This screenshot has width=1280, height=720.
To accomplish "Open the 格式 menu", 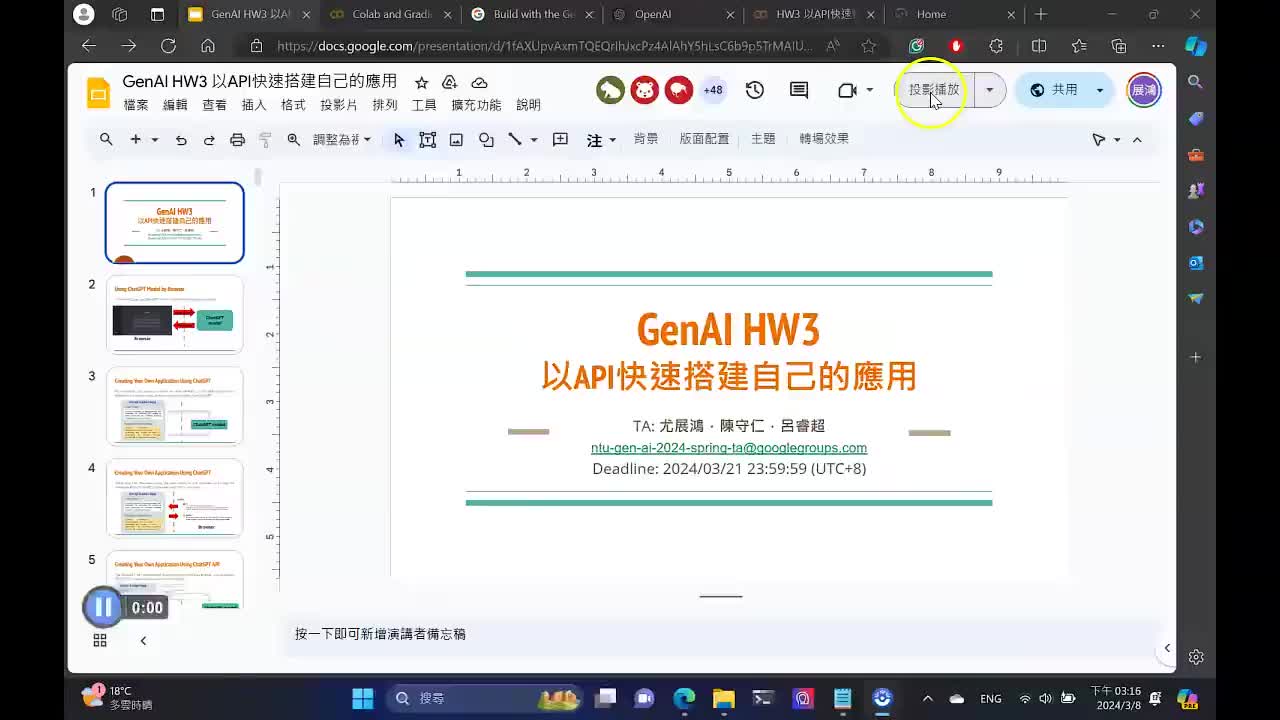I will (293, 105).
